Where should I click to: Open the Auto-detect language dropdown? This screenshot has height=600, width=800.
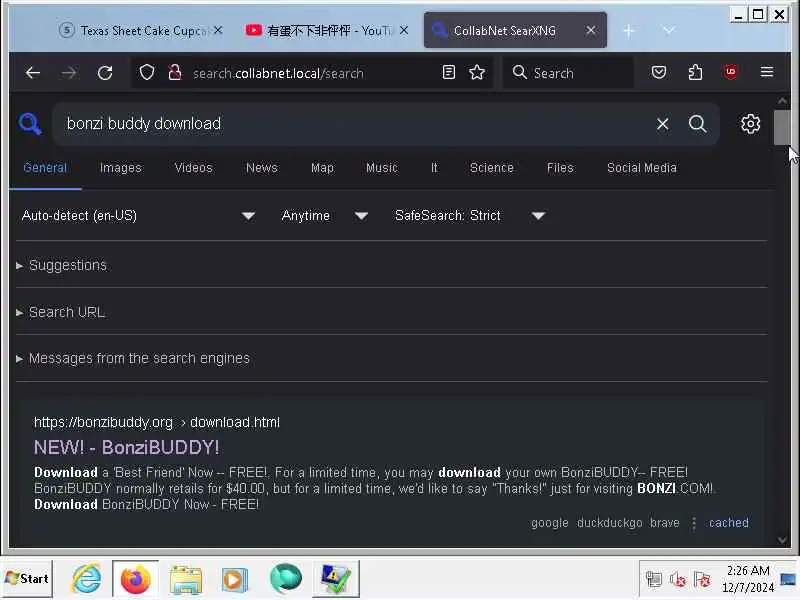point(138,216)
